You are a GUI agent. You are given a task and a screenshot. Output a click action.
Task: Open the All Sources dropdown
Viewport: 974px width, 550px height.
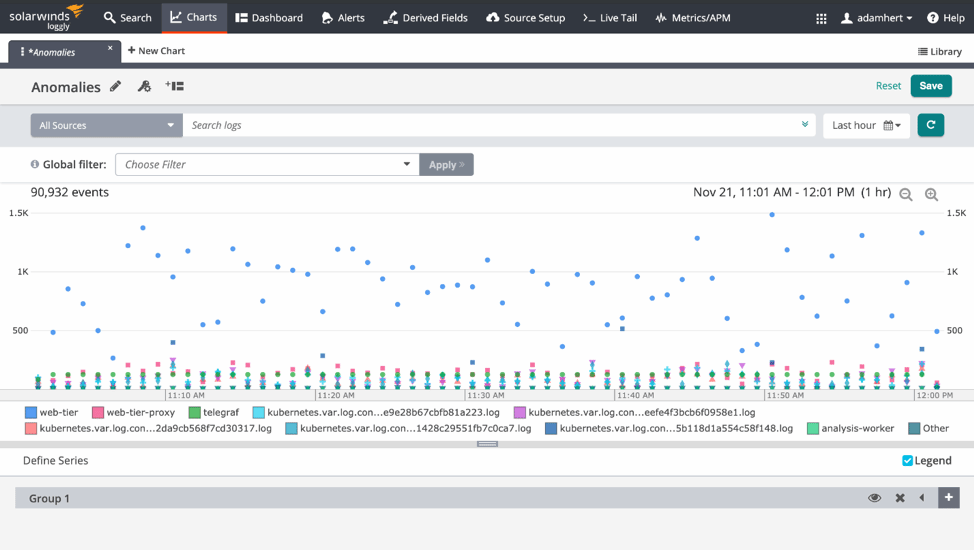[106, 125]
